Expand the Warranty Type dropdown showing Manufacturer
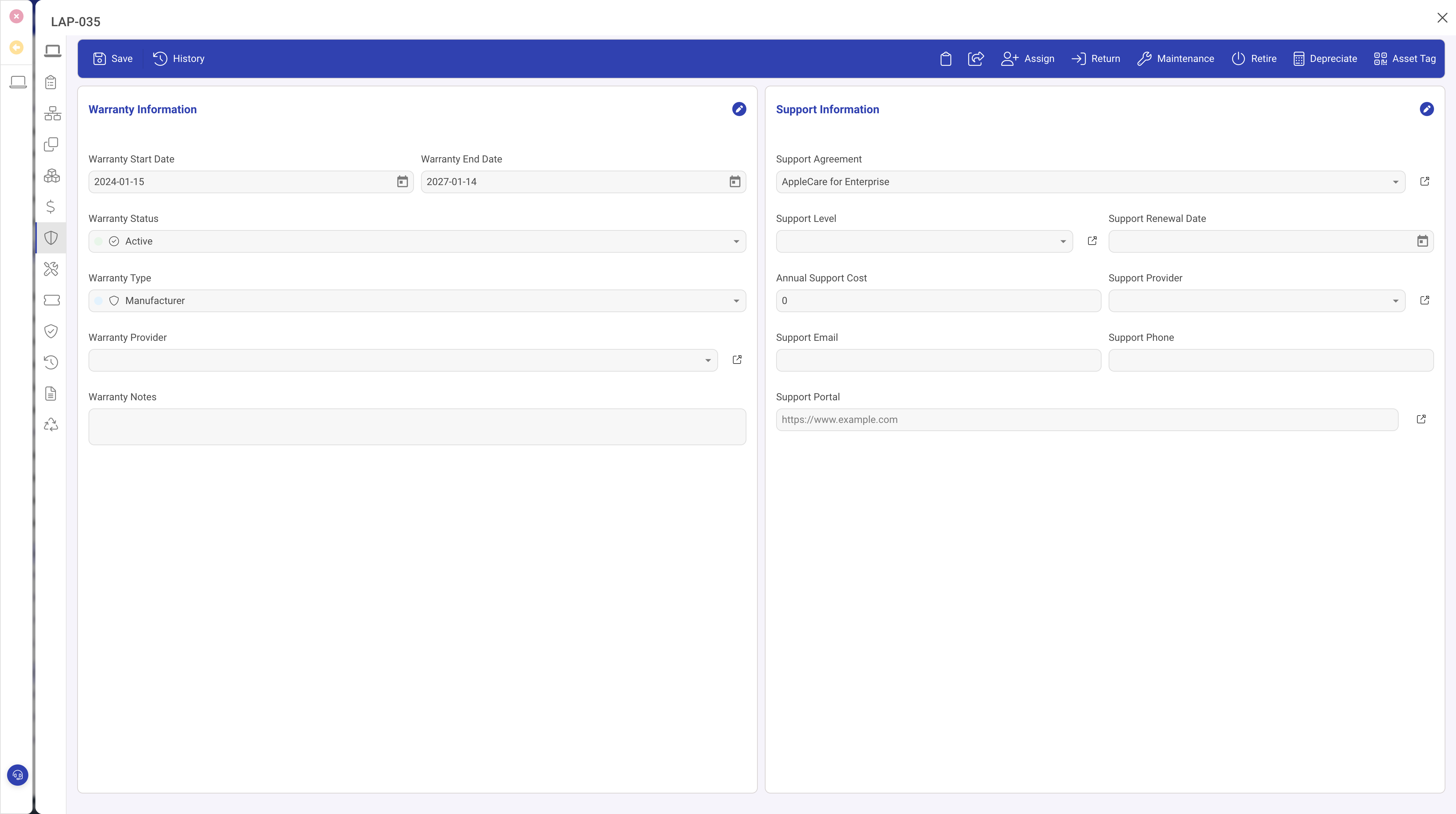Viewport: 1456px width, 814px height. coord(736,300)
